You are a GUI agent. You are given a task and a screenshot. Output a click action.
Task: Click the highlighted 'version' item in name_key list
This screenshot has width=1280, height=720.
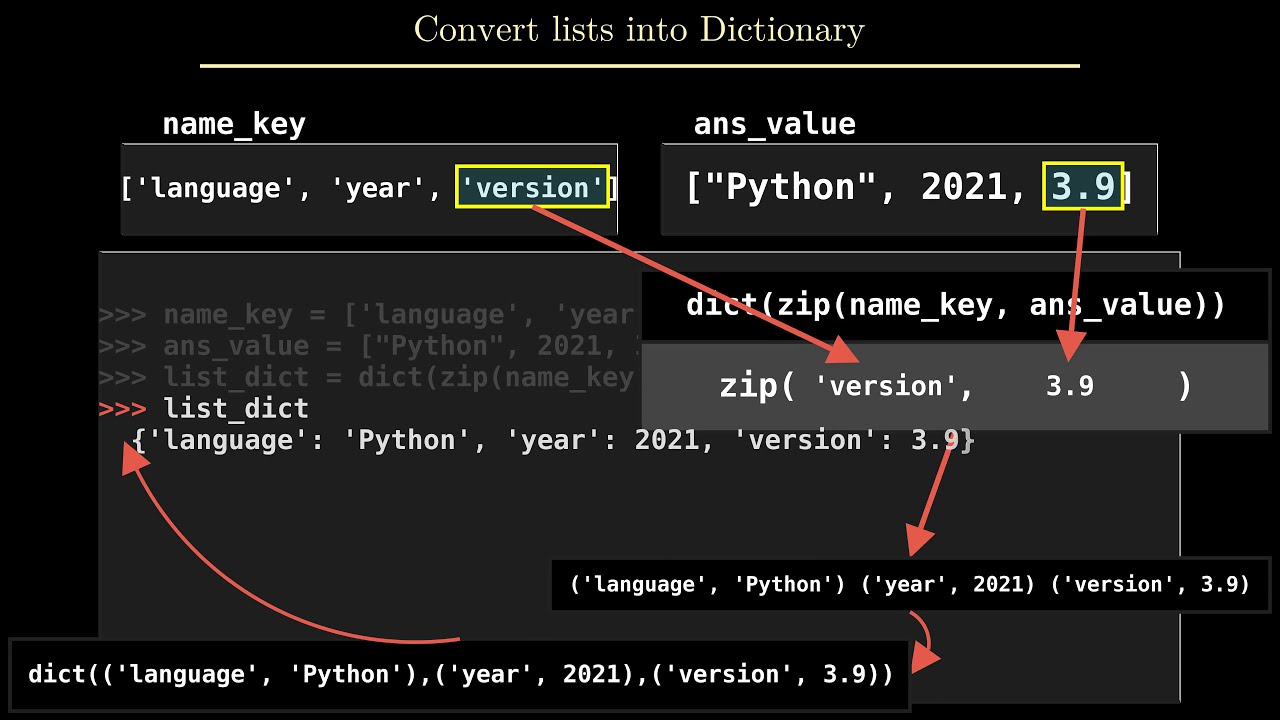(532, 187)
